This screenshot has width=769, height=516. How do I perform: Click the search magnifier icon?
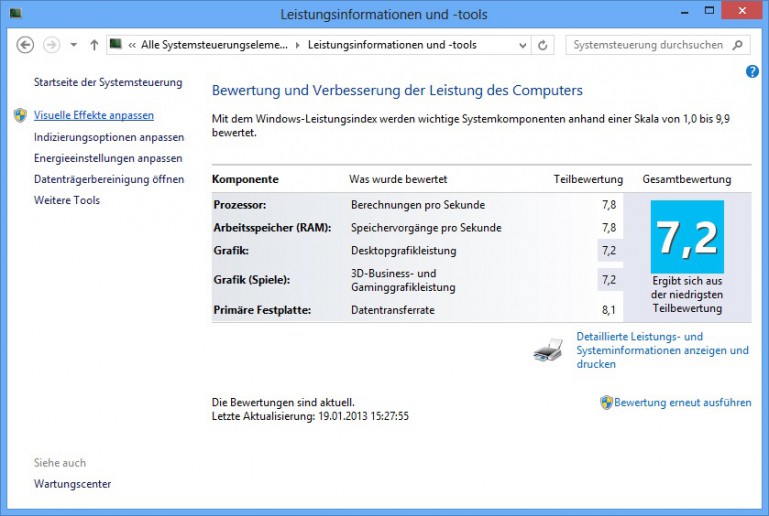[737, 45]
